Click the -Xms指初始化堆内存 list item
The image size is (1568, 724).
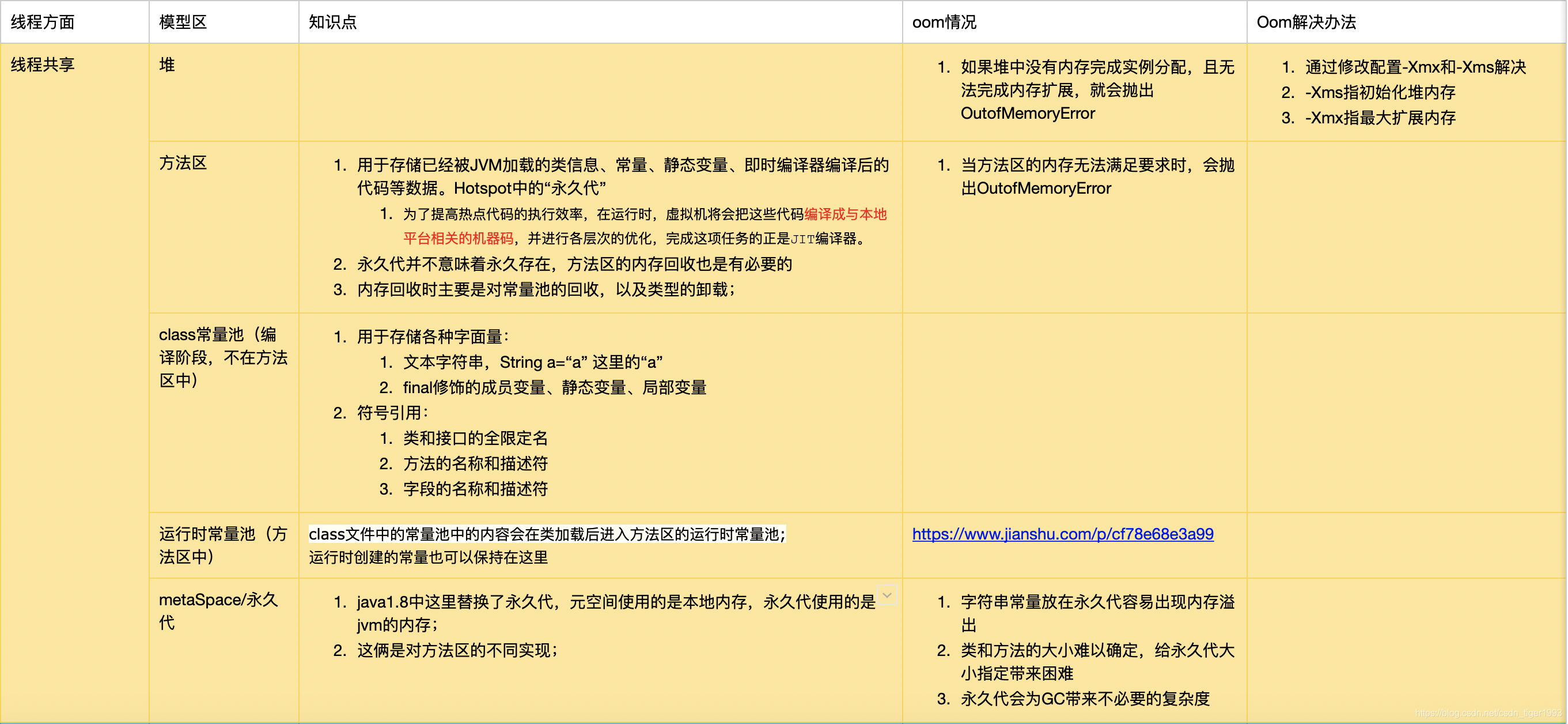pos(1380,93)
